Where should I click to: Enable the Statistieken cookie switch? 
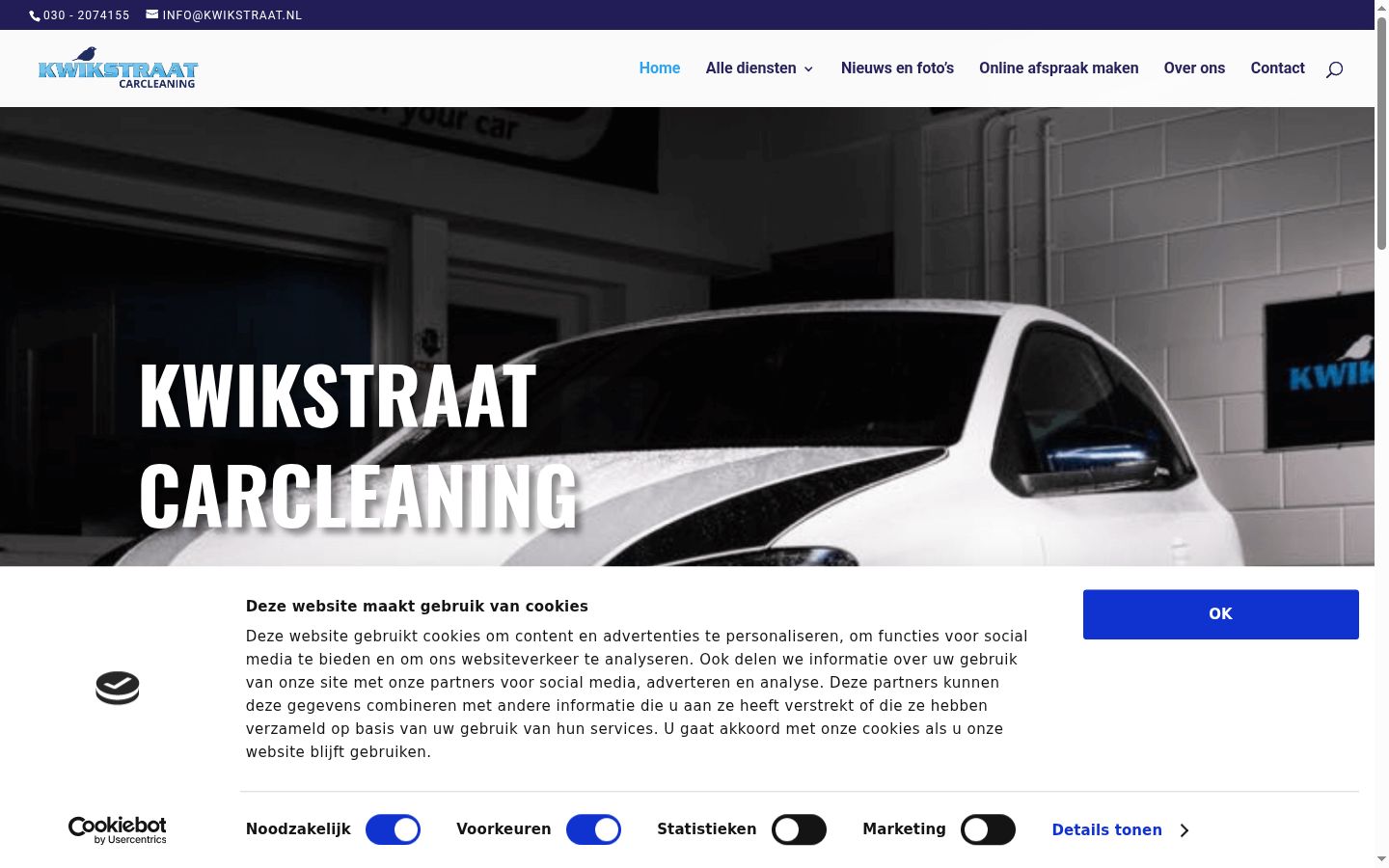tap(799, 829)
